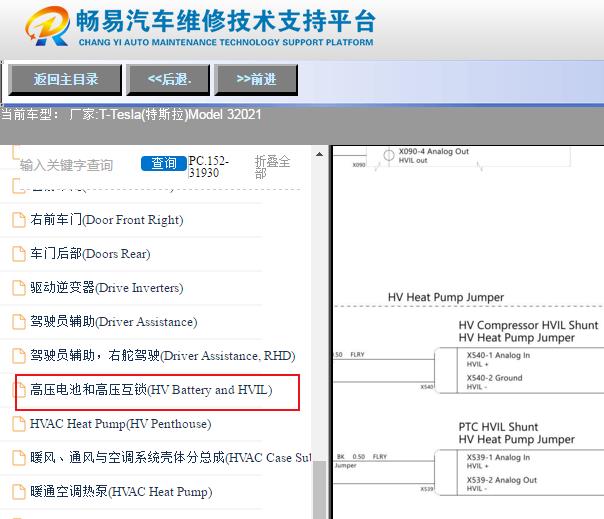
Task: Open 驾驶员辅助 (Driver Assistance) entry
Action: tap(114, 322)
